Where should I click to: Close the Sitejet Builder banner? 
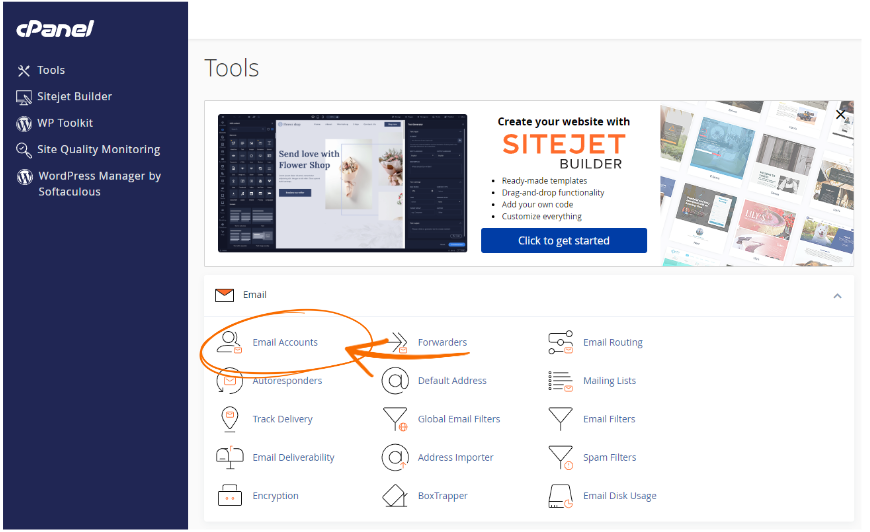pyautogui.click(x=840, y=115)
